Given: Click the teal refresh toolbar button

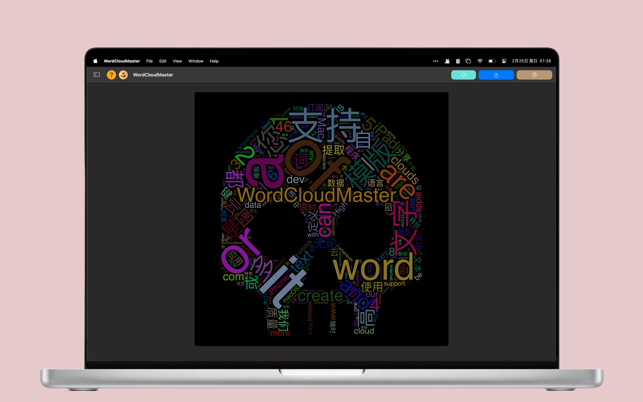Looking at the screenshot, I should pos(463,75).
